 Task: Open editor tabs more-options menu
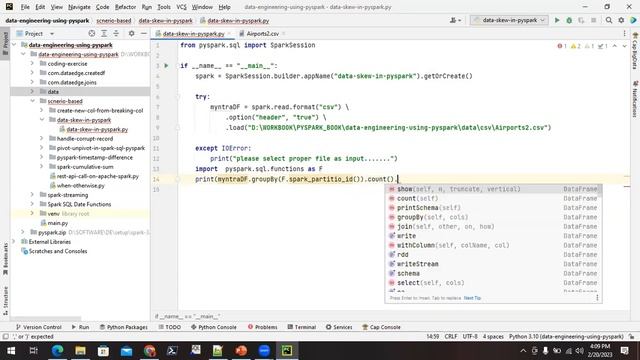[x=624, y=33]
